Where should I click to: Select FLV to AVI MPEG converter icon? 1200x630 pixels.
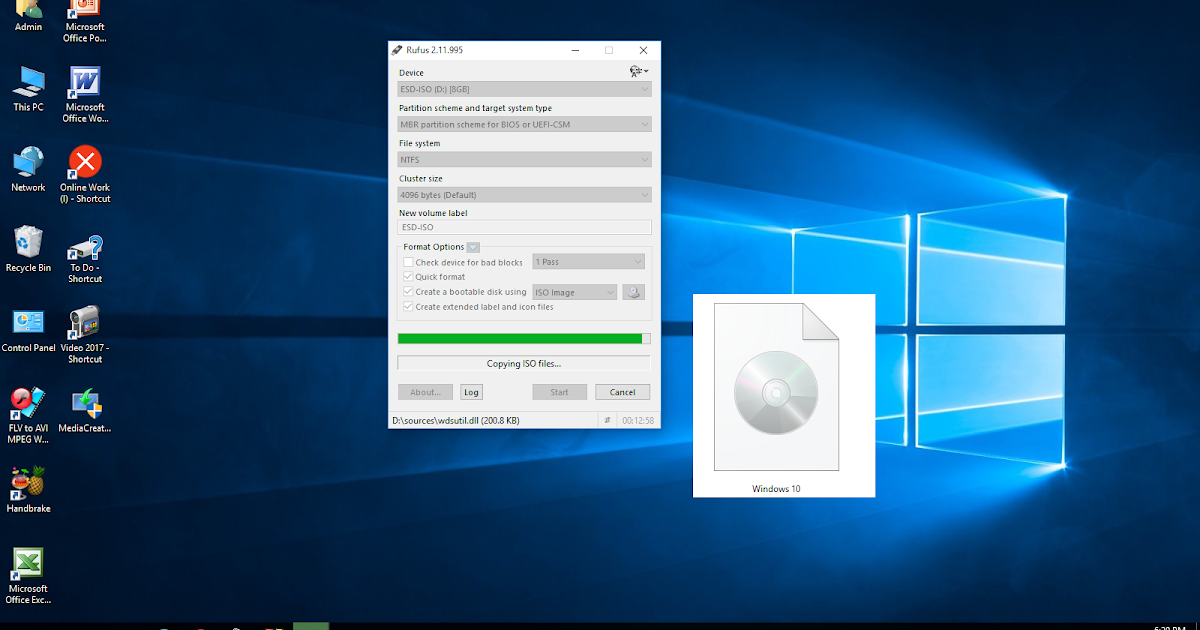(x=28, y=415)
